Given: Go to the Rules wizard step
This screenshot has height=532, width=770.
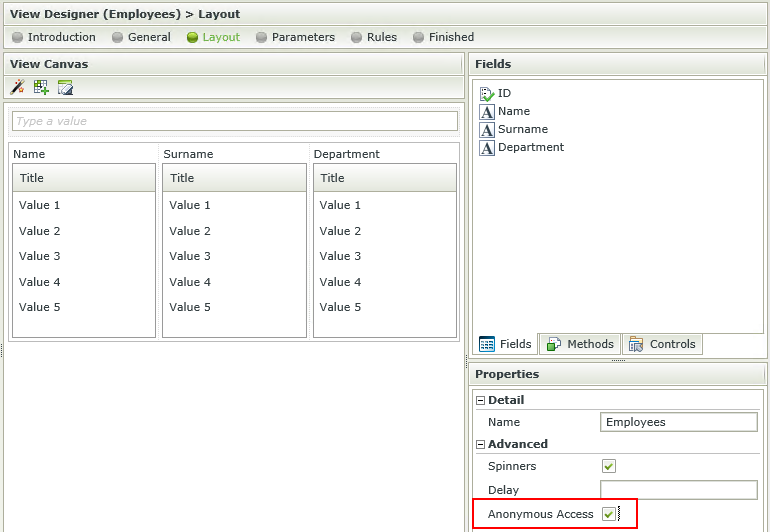Looking at the screenshot, I should (374, 37).
